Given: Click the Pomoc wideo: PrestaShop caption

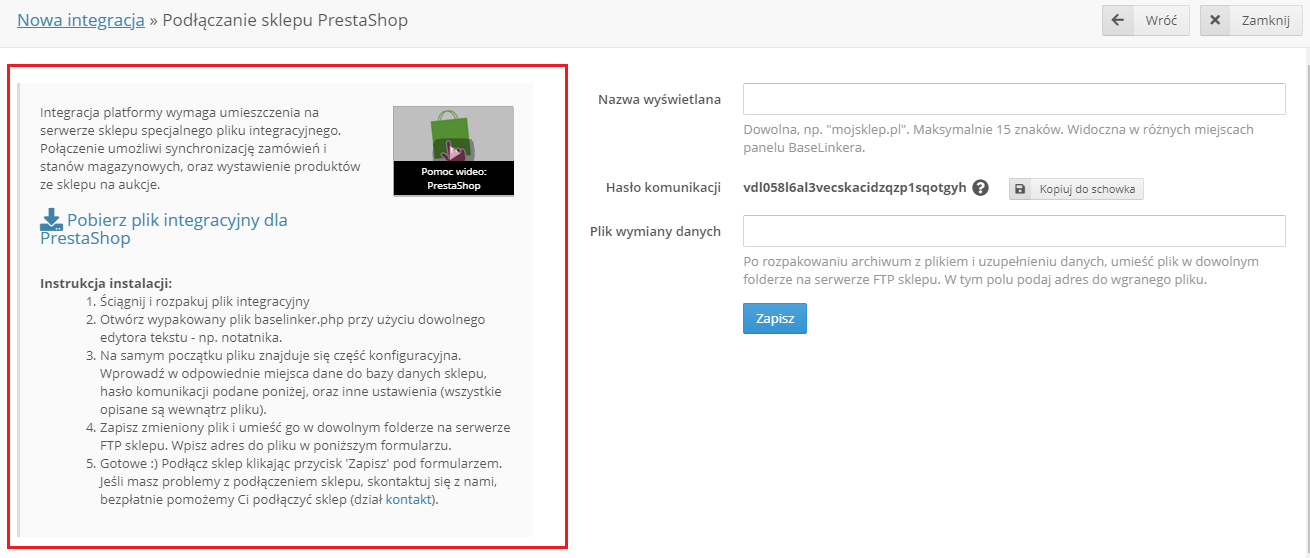Looking at the screenshot, I should click(453, 178).
